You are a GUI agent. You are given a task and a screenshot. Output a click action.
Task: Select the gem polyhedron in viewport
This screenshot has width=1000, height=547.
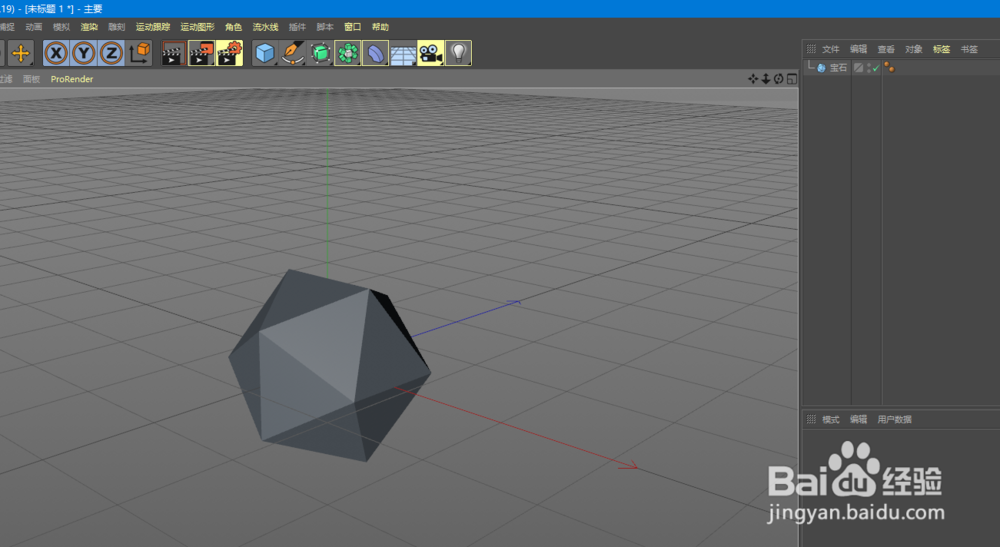click(328, 365)
